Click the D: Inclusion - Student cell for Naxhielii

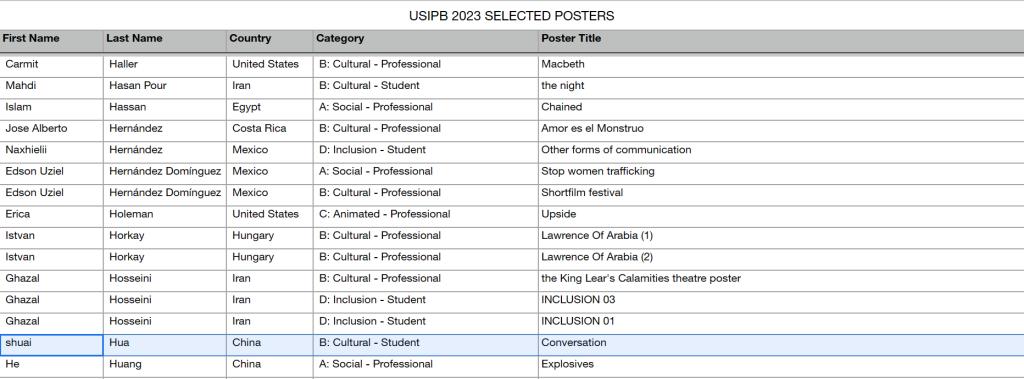click(426, 150)
